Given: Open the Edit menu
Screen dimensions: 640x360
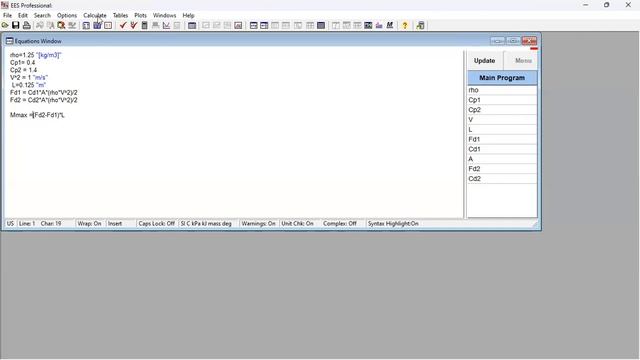Looking at the screenshot, I should (23, 15).
